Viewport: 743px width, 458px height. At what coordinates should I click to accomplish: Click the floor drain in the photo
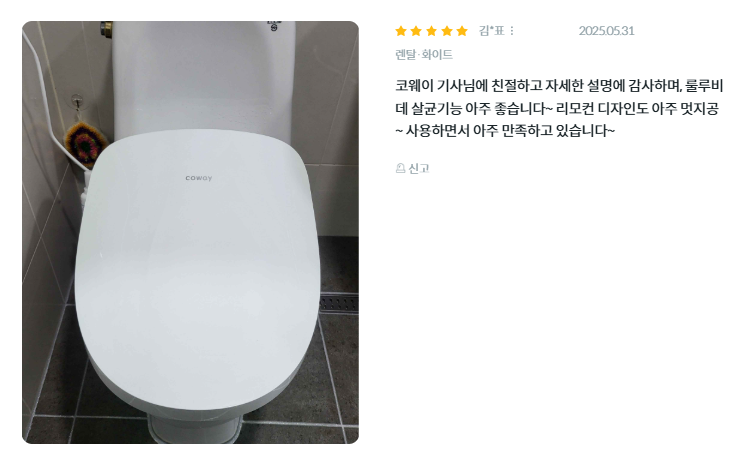(x=339, y=303)
